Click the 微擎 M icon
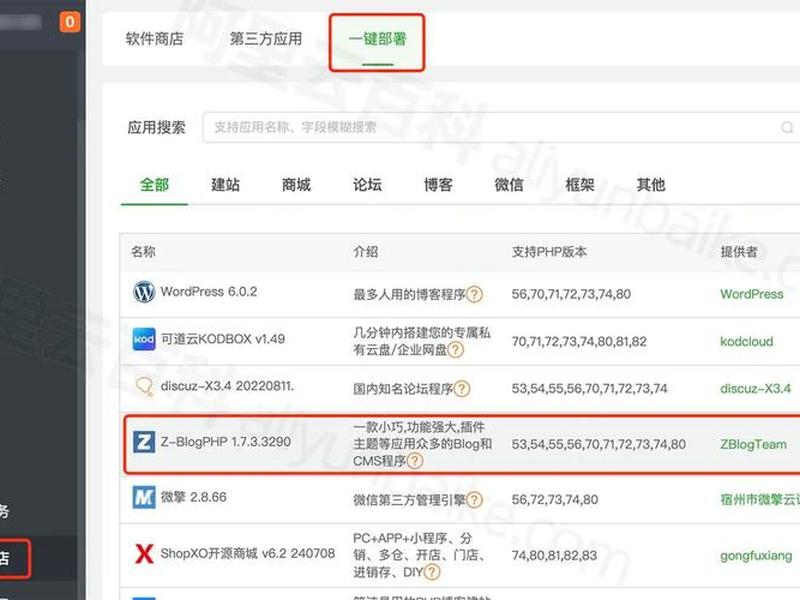800x600 pixels. coord(144,497)
